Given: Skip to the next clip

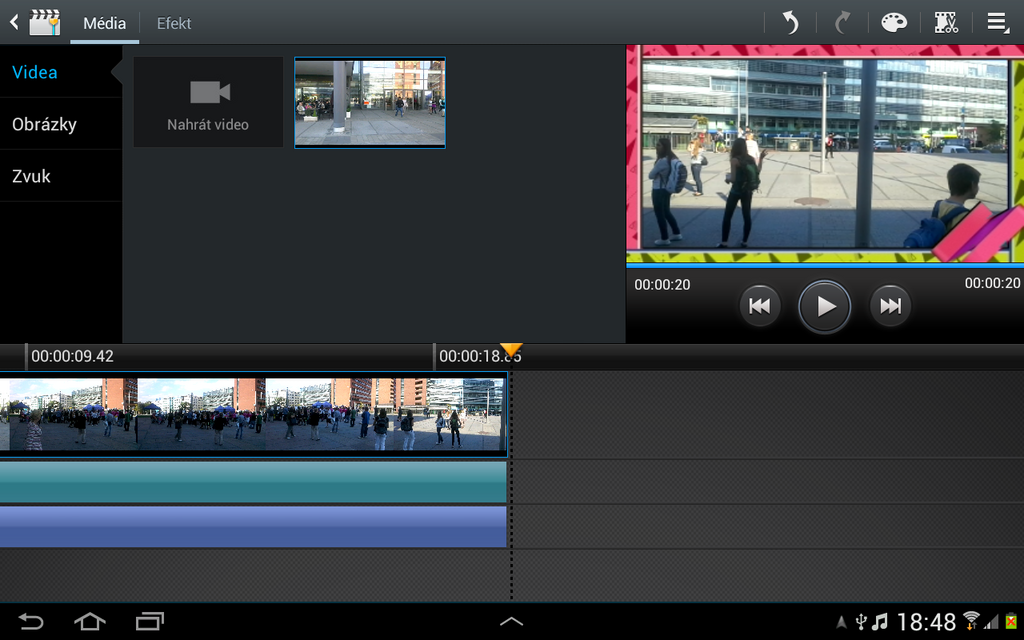Looking at the screenshot, I should [x=890, y=306].
